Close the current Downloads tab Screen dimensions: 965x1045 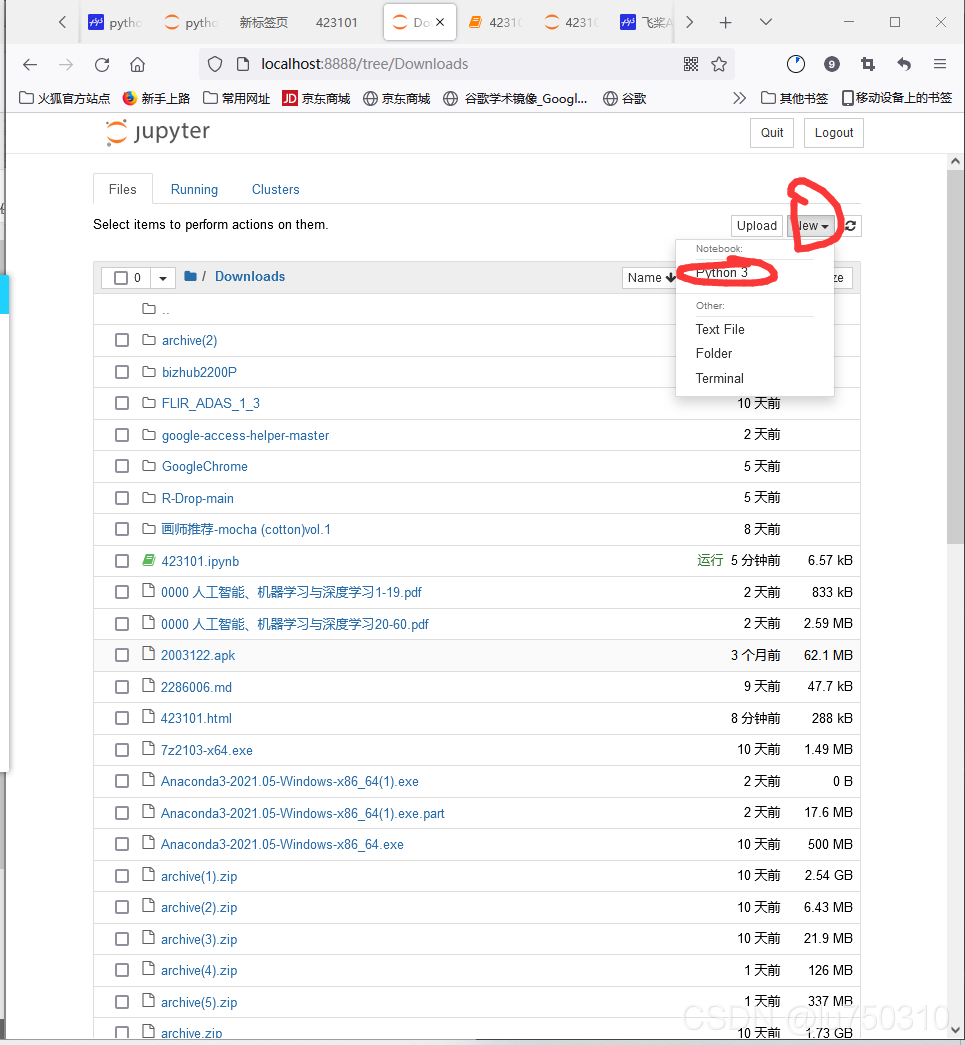[x=440, y=22]
